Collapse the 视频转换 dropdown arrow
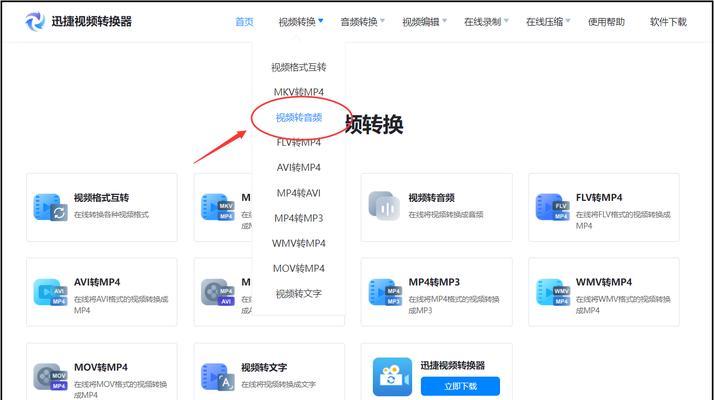 [x=321, y=21]
